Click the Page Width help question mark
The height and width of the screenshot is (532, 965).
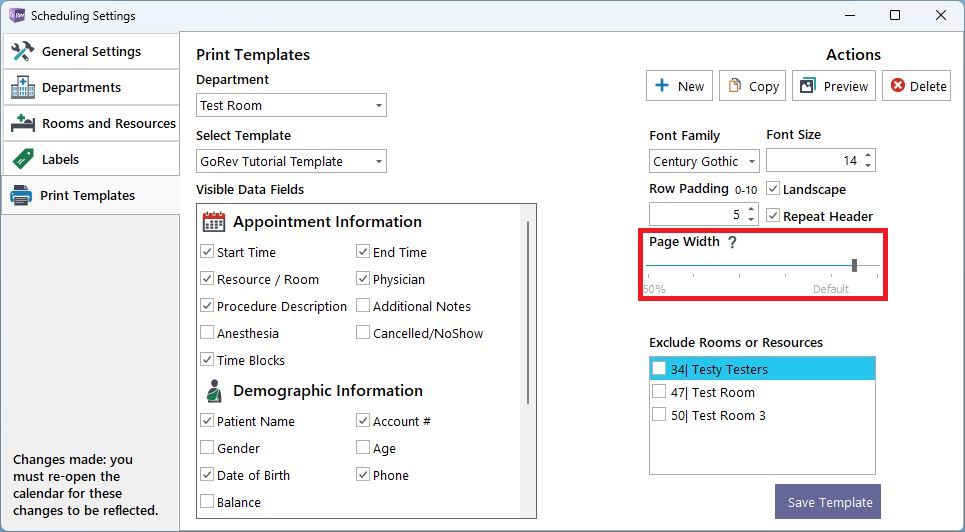[732, 242]
